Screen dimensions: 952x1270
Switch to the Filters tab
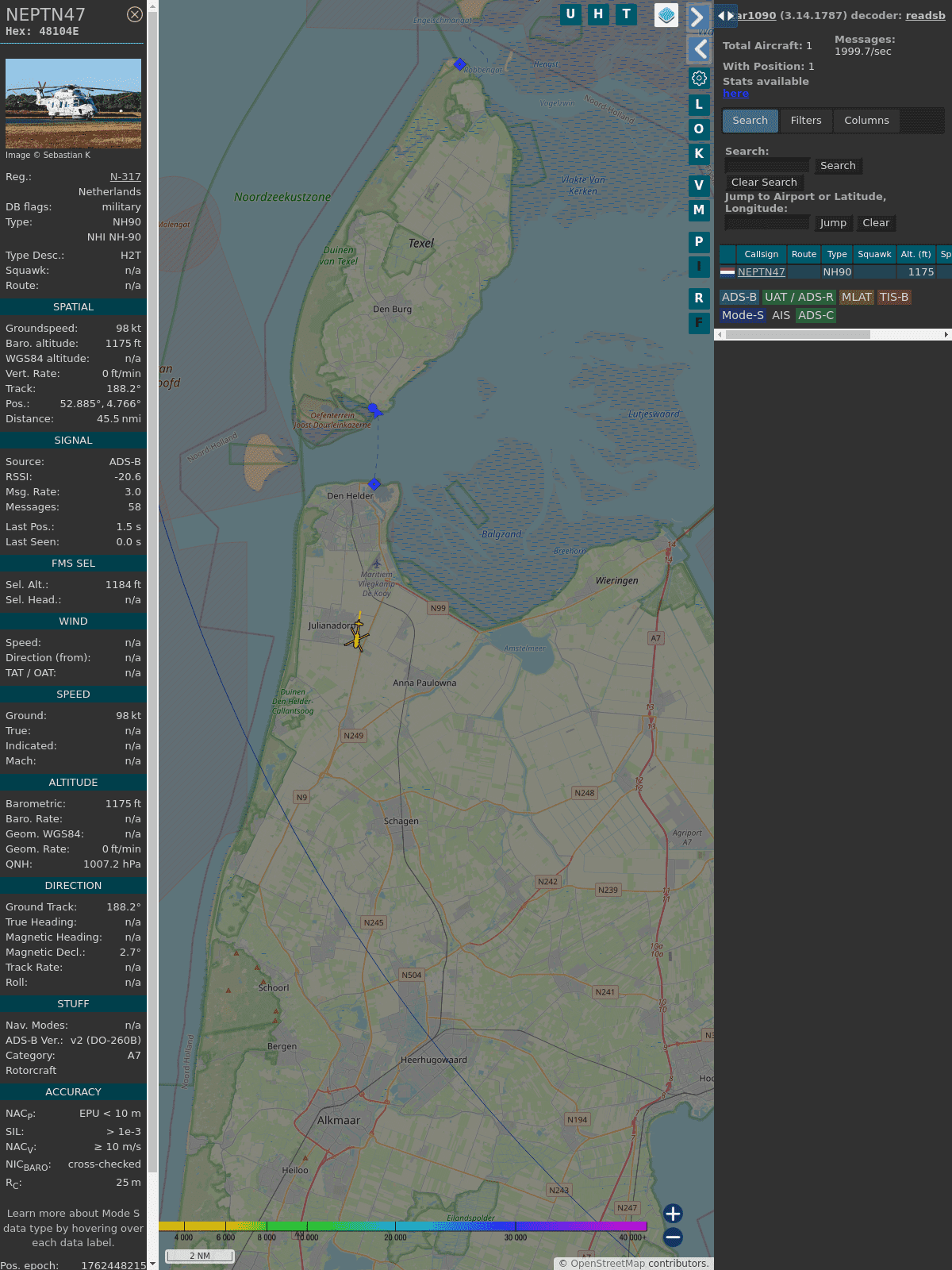click(x=805, y=121)
